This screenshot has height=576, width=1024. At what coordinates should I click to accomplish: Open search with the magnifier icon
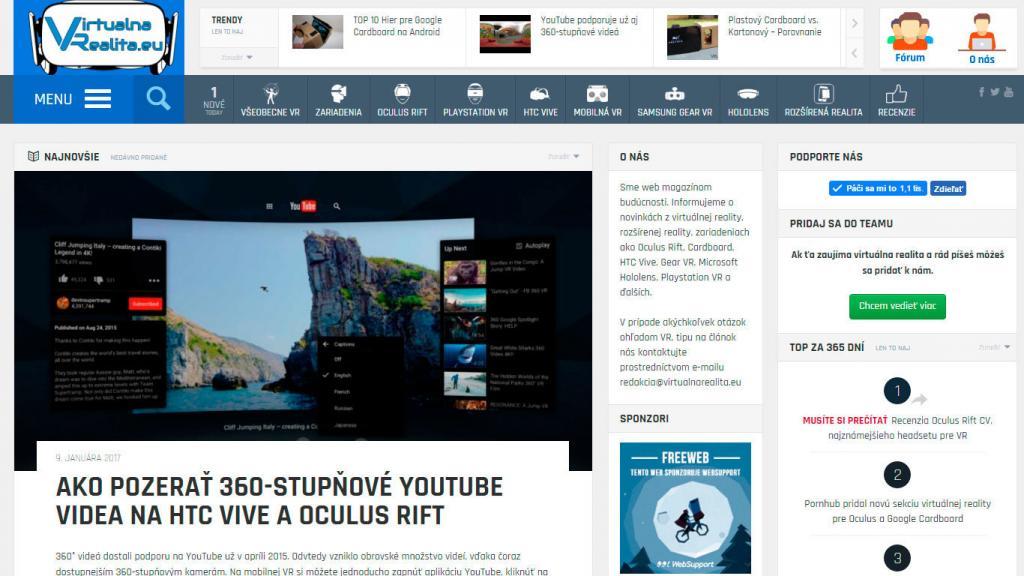click(x=158, y=99)
